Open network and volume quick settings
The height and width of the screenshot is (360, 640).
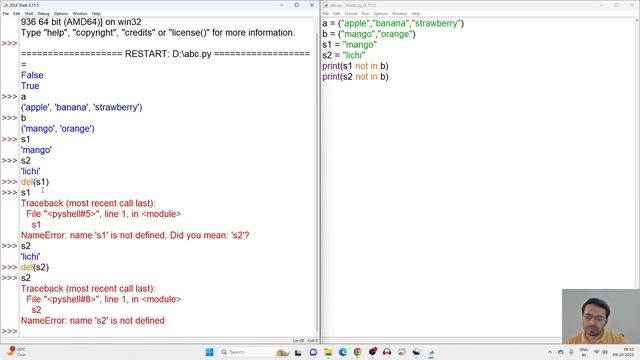[x=600, y=352]
